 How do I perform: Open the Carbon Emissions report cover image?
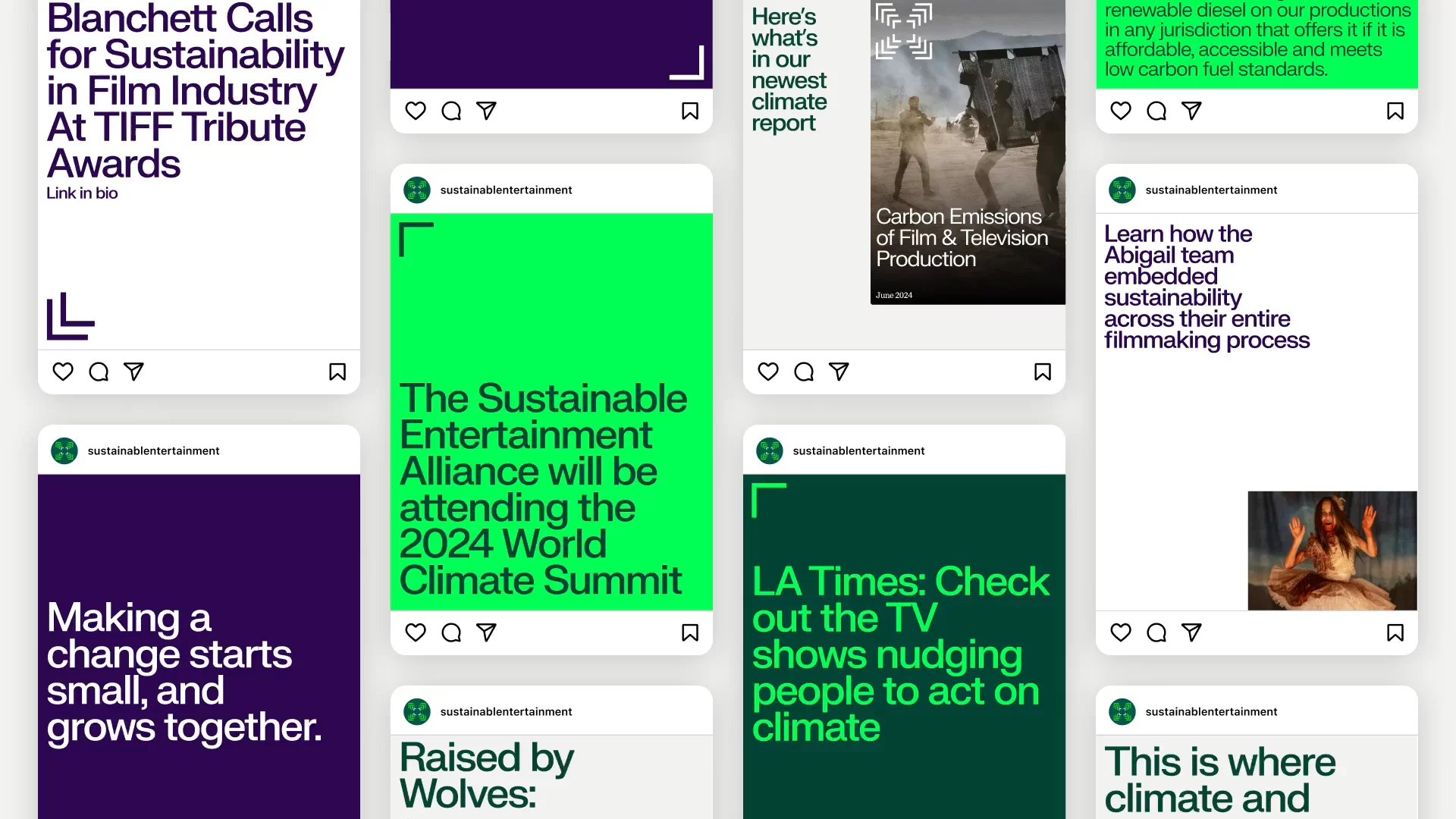pos(968,152)
